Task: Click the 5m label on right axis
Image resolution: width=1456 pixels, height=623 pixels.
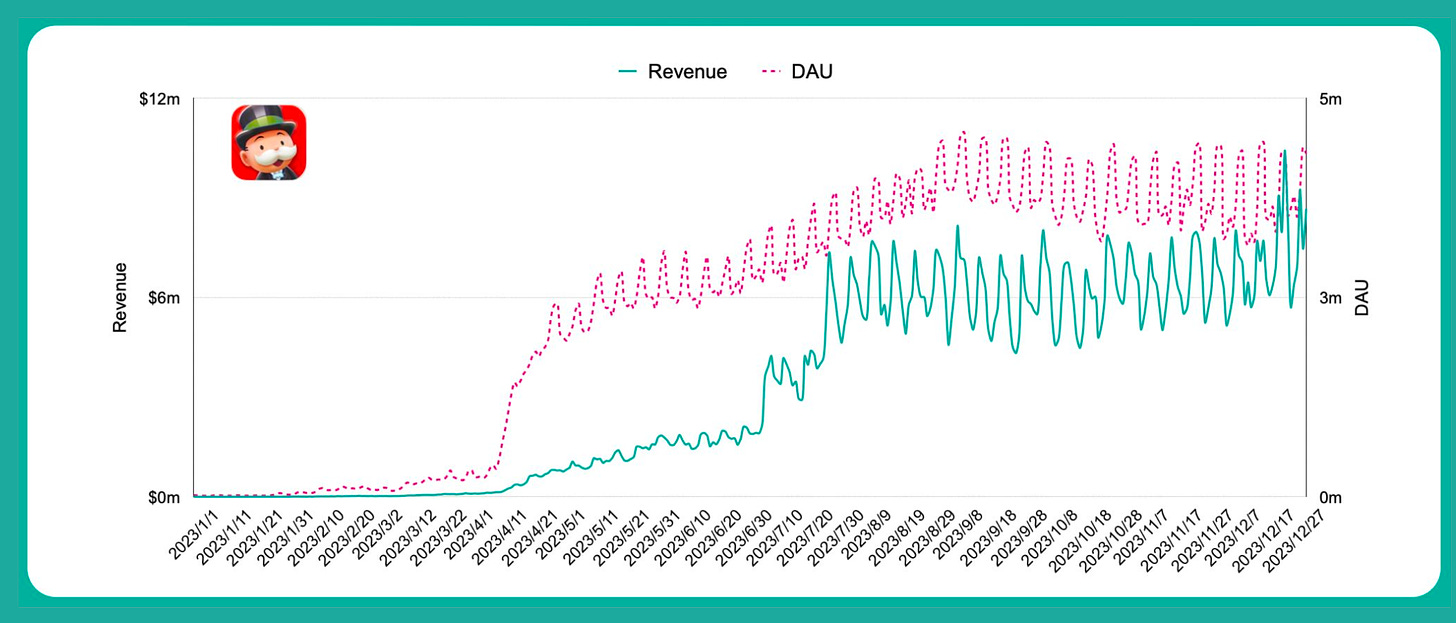Action: click(1330, 99)
